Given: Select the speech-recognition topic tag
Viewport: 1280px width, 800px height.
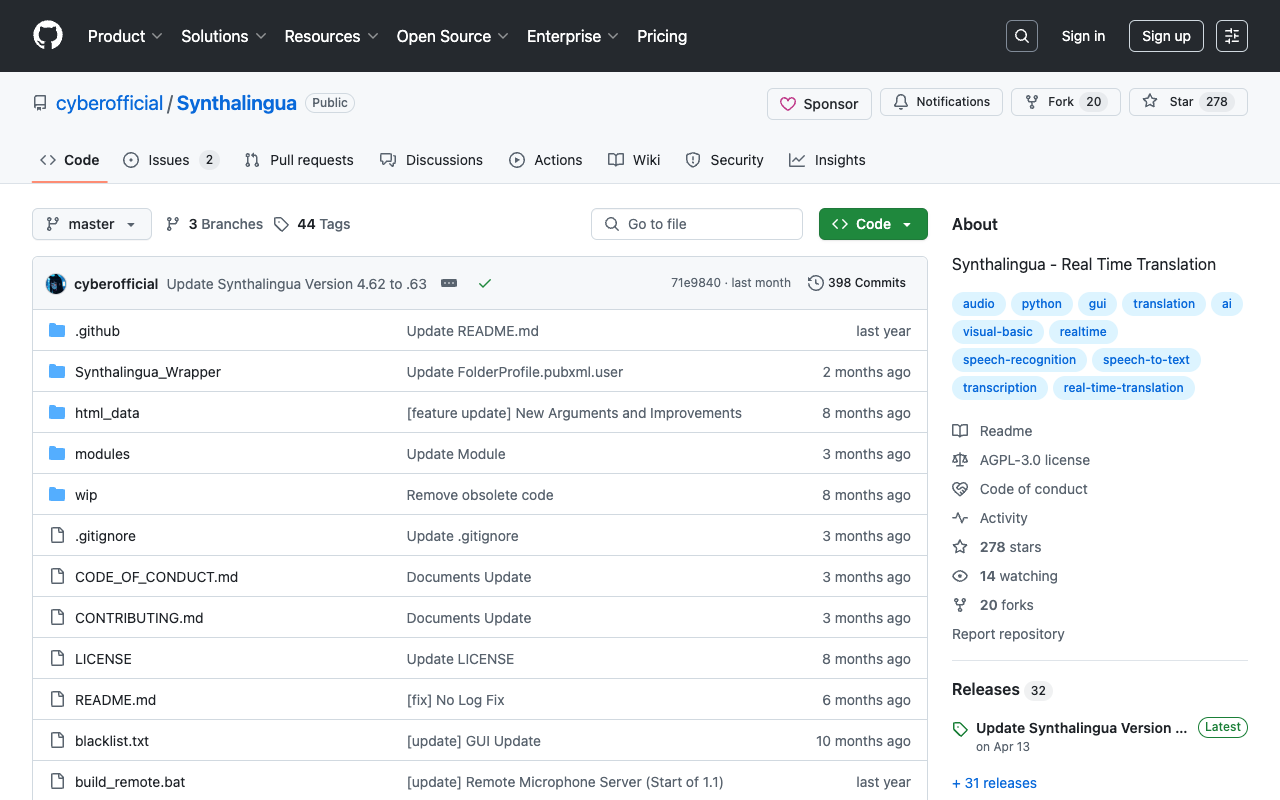Looking at the screenshot, I should 1019,360.
